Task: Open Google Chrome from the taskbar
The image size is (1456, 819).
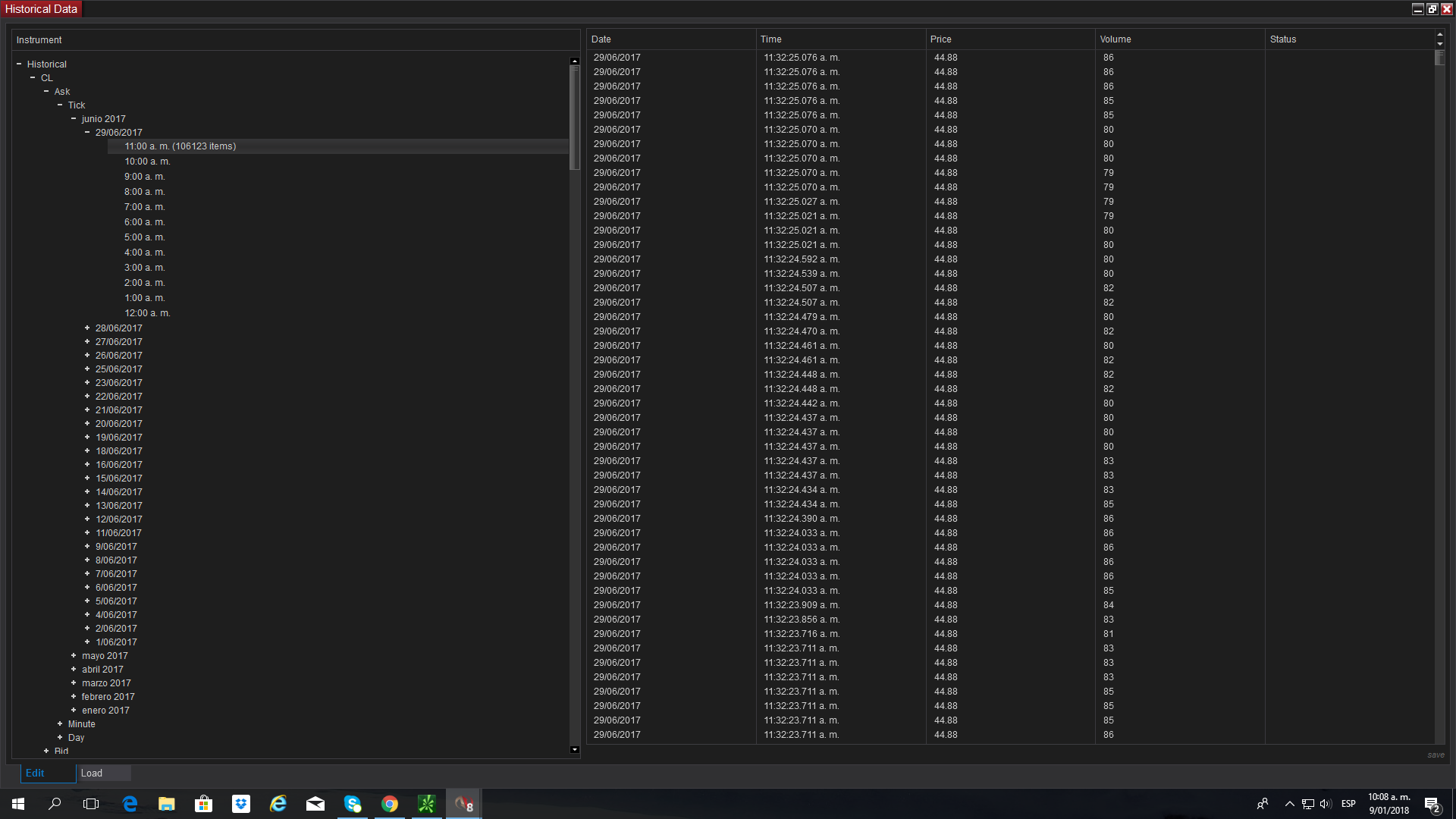Action: point(390,804)
